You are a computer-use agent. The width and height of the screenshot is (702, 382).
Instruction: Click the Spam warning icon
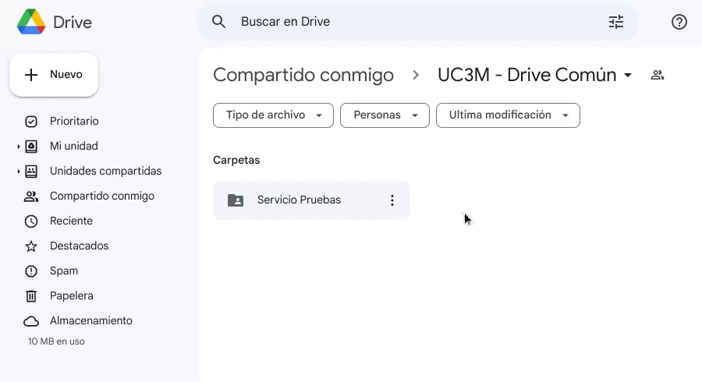click(31, 271)
